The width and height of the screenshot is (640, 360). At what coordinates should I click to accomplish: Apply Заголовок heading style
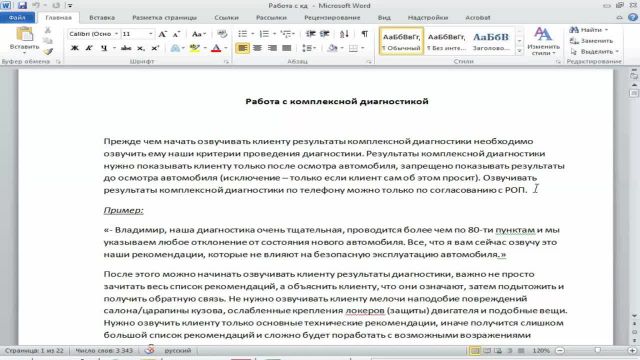491,41
